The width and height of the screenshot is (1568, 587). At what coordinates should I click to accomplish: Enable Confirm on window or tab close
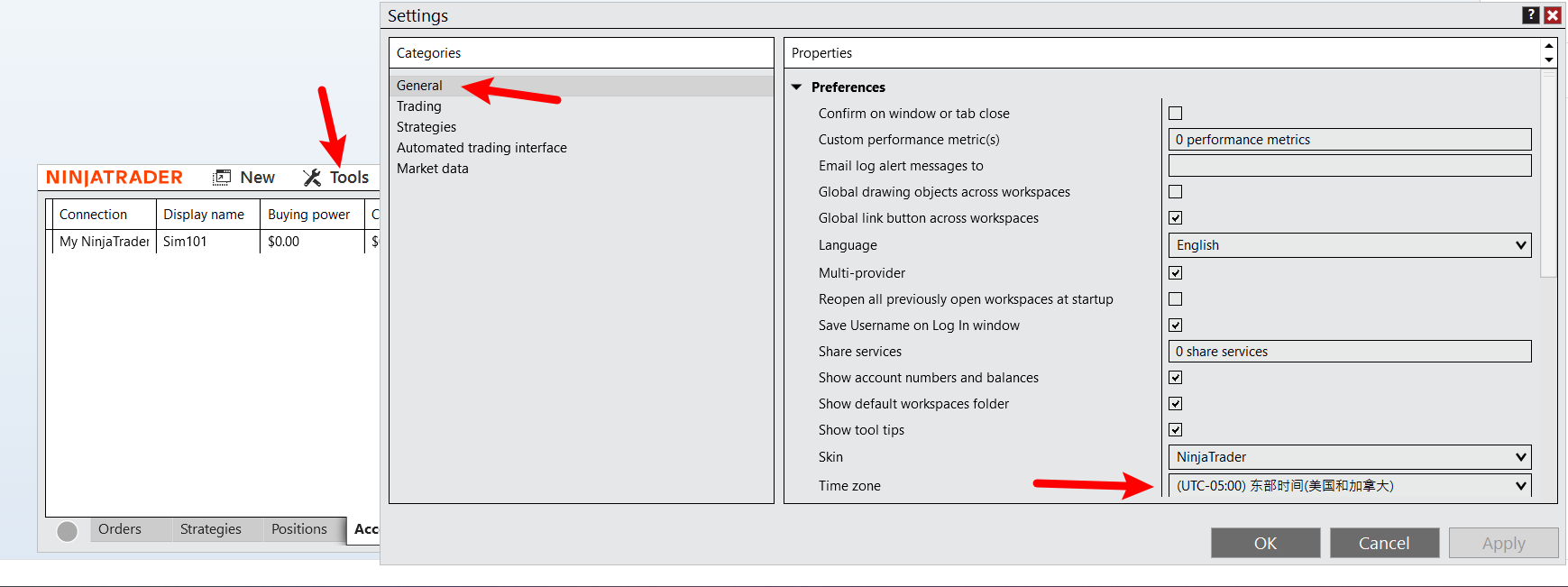point(1175,114)
